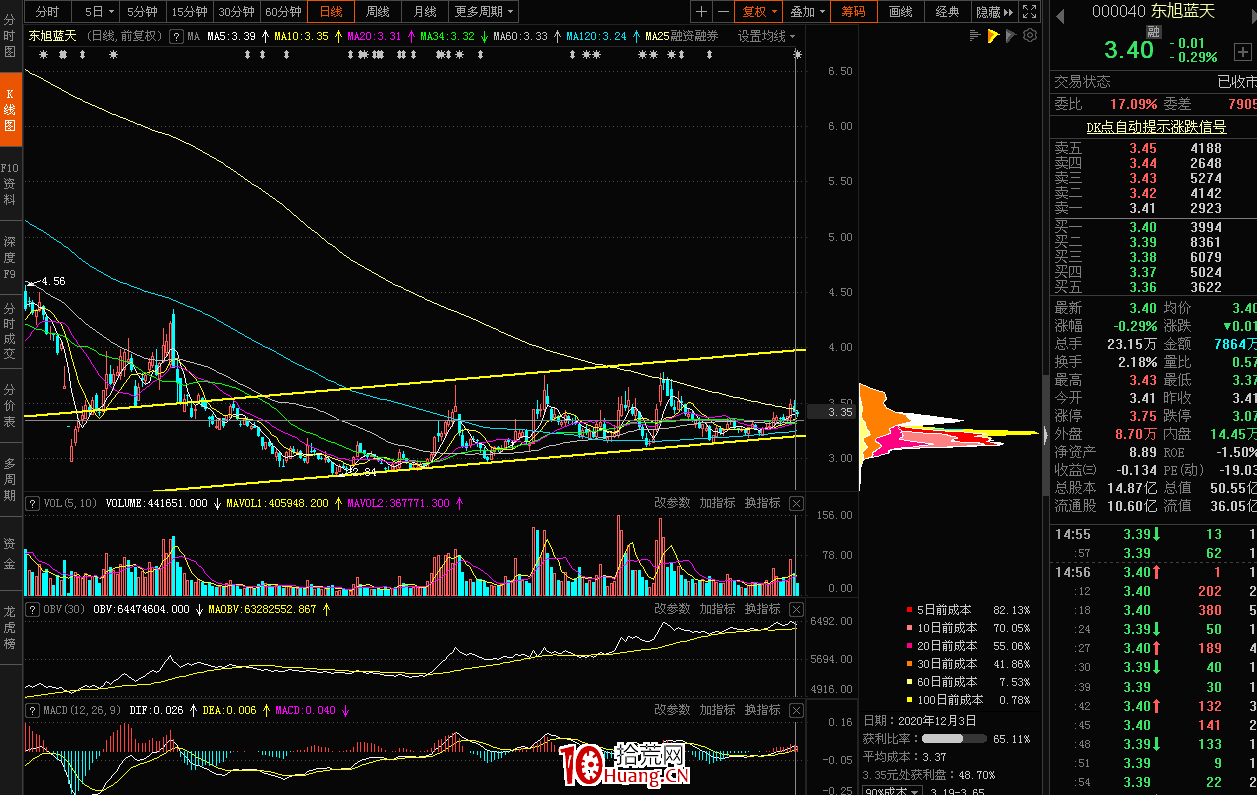This screenshot has height=795, width=1257.
Task: Click the chip distribution bars icon
Action: click(975, 36)
